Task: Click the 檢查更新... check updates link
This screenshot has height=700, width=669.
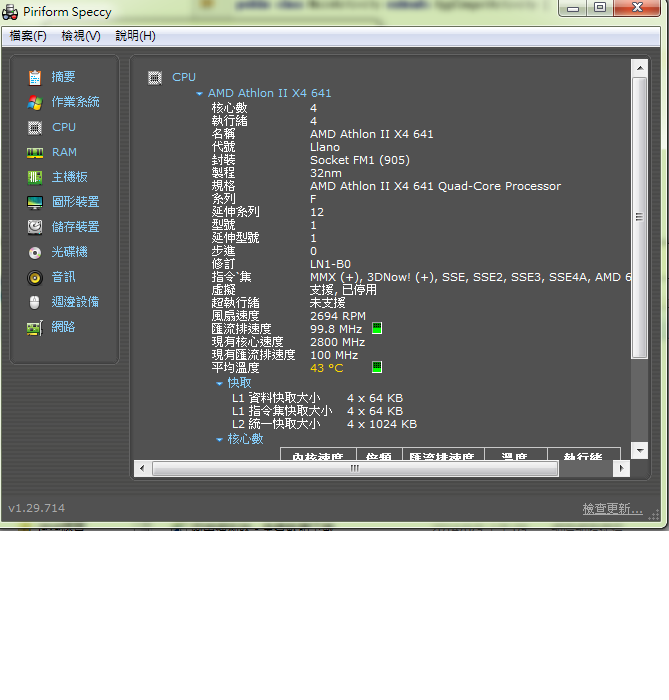Action: pos(612,508)
